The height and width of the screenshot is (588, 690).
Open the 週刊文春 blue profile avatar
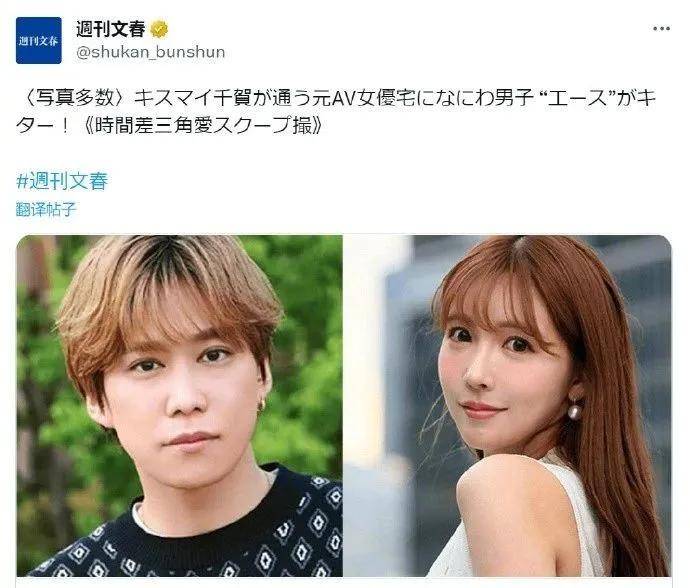pos(39,40)
